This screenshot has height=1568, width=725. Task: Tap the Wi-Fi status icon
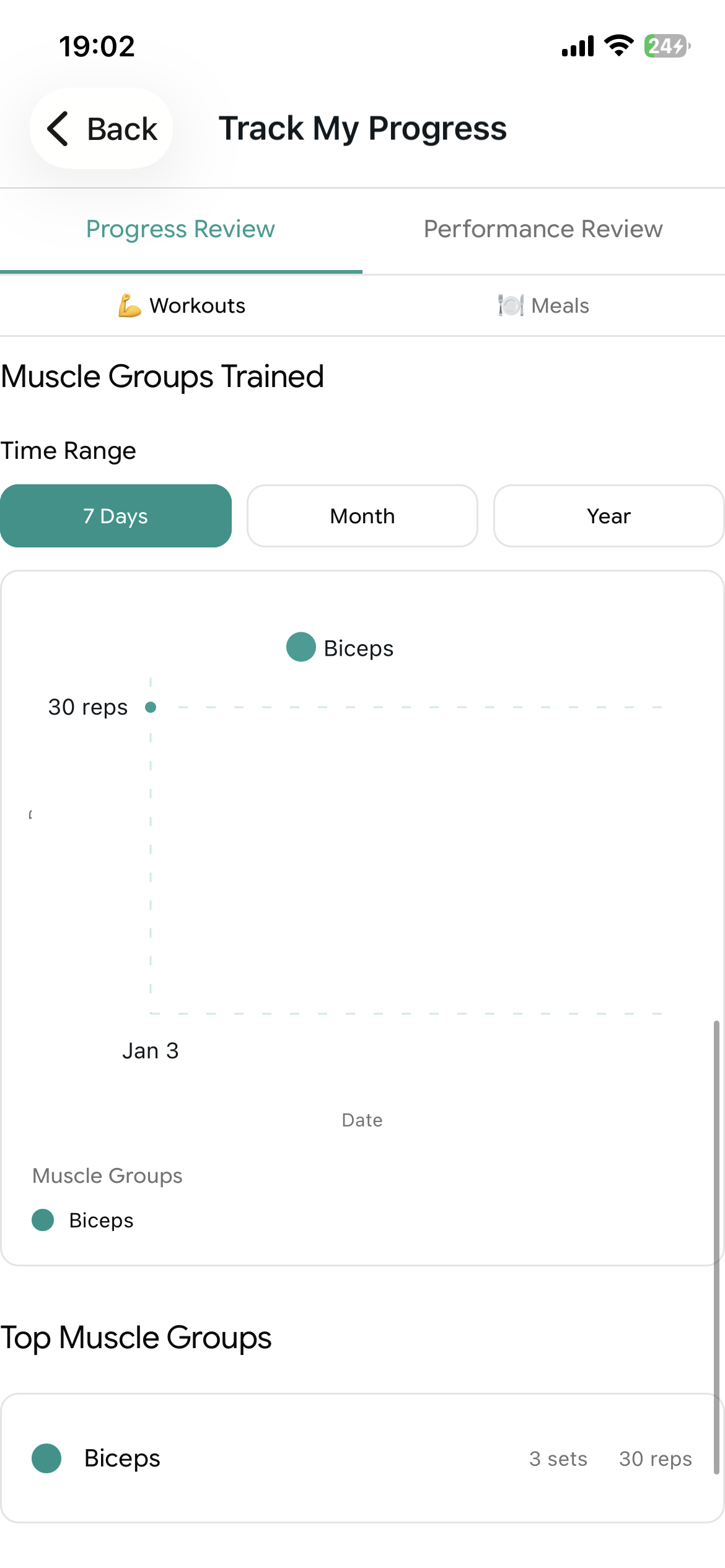coord(618,46)
